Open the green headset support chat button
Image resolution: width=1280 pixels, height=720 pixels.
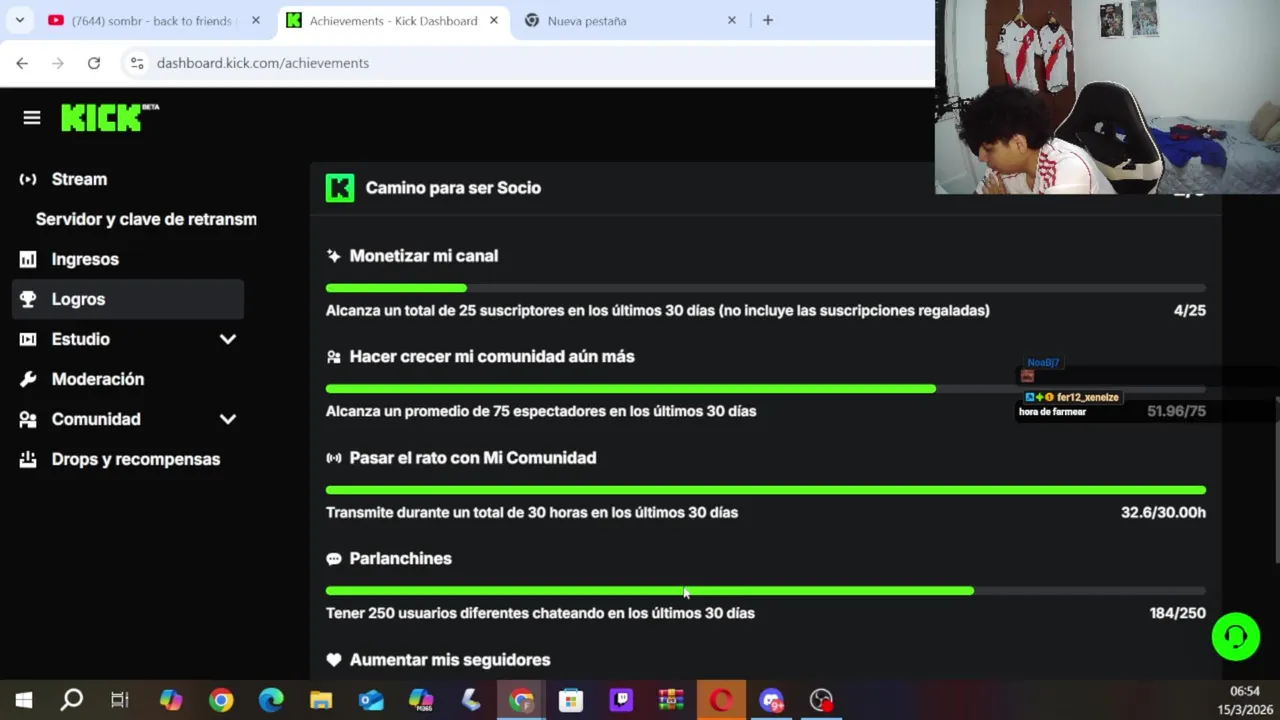pos(1236,637)
